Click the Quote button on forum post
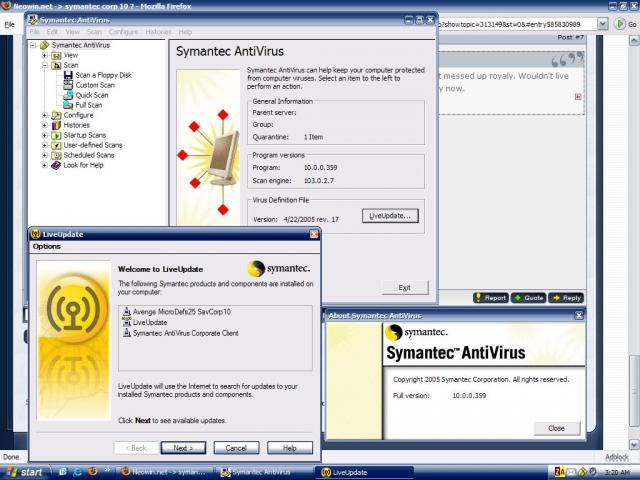The height and width of the screenshot is (480, 640). [x=529, y=298]
